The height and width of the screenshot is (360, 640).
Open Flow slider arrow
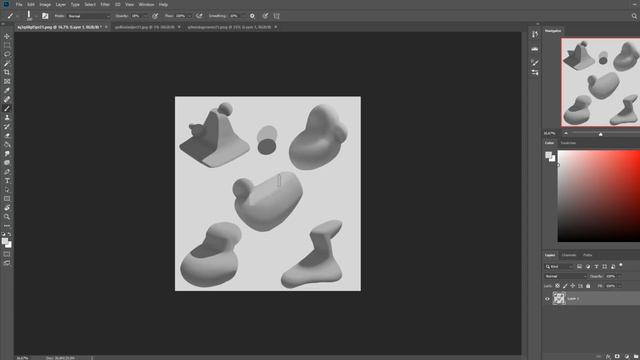pyautogui.click(x=189, y=16)
